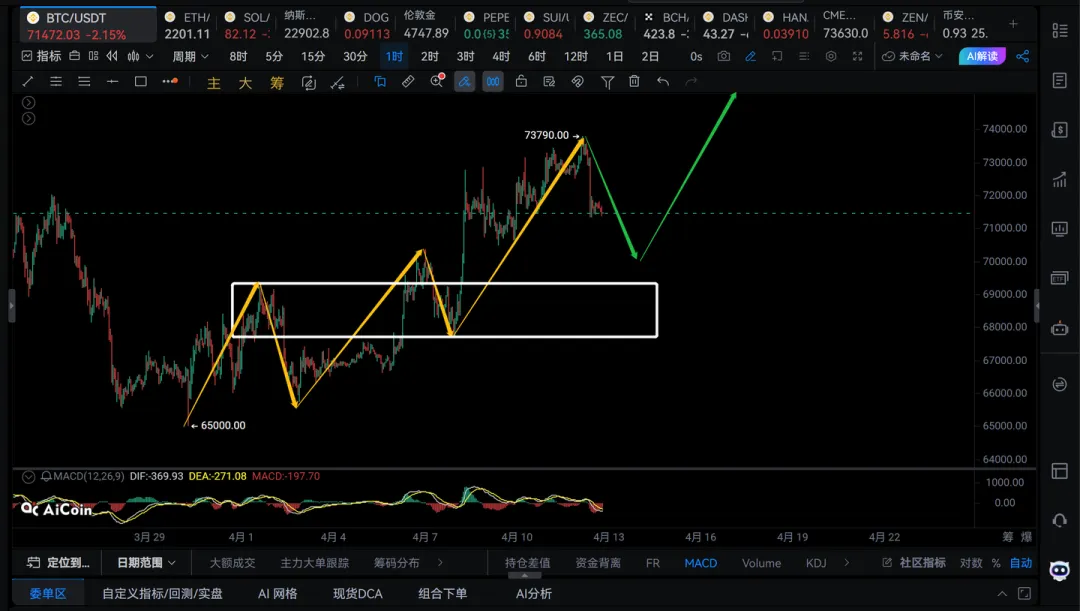
Task: Open the customer support headset icon
Action: 1060,521
